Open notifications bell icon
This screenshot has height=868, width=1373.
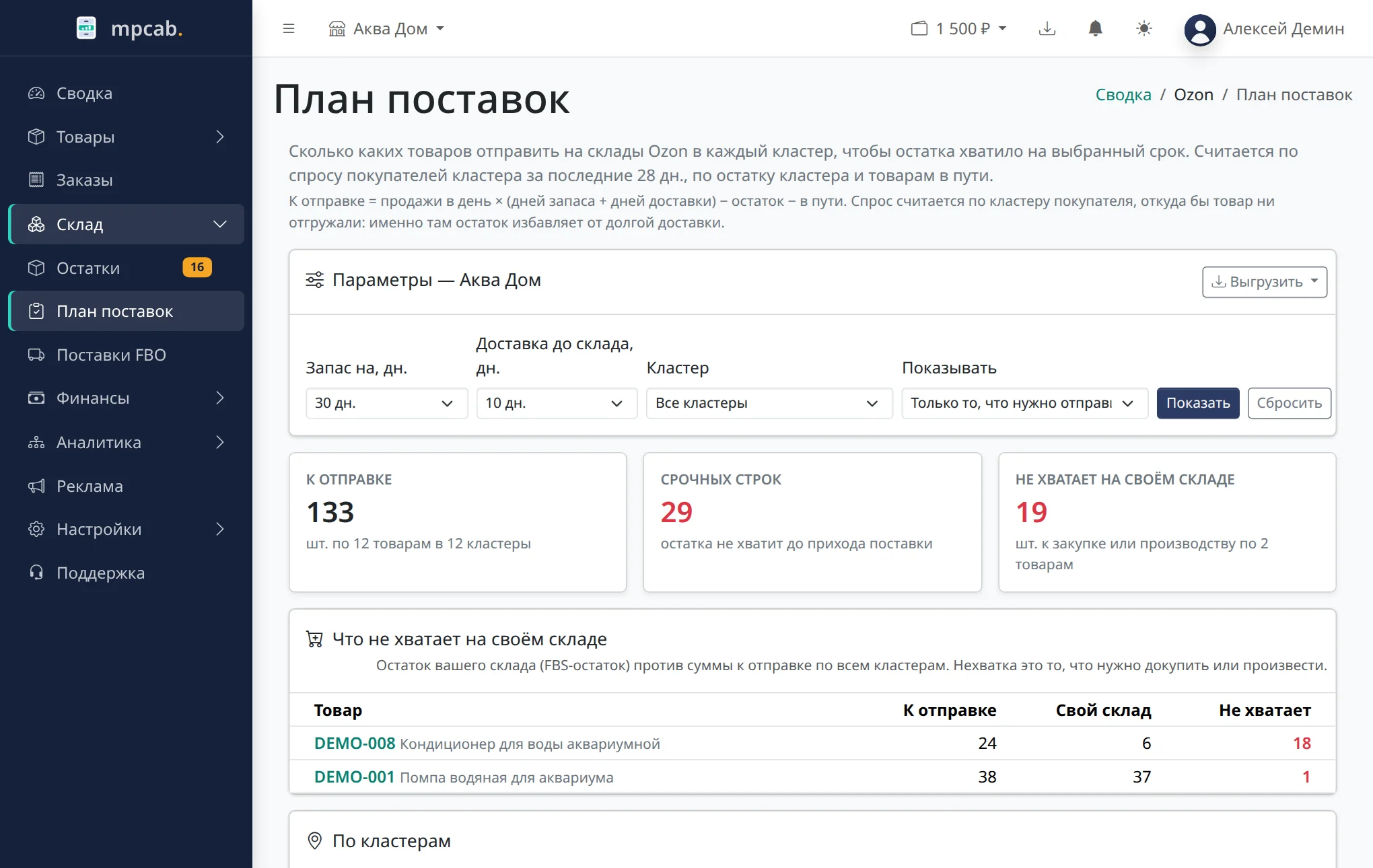click(x=1096, y=28)
